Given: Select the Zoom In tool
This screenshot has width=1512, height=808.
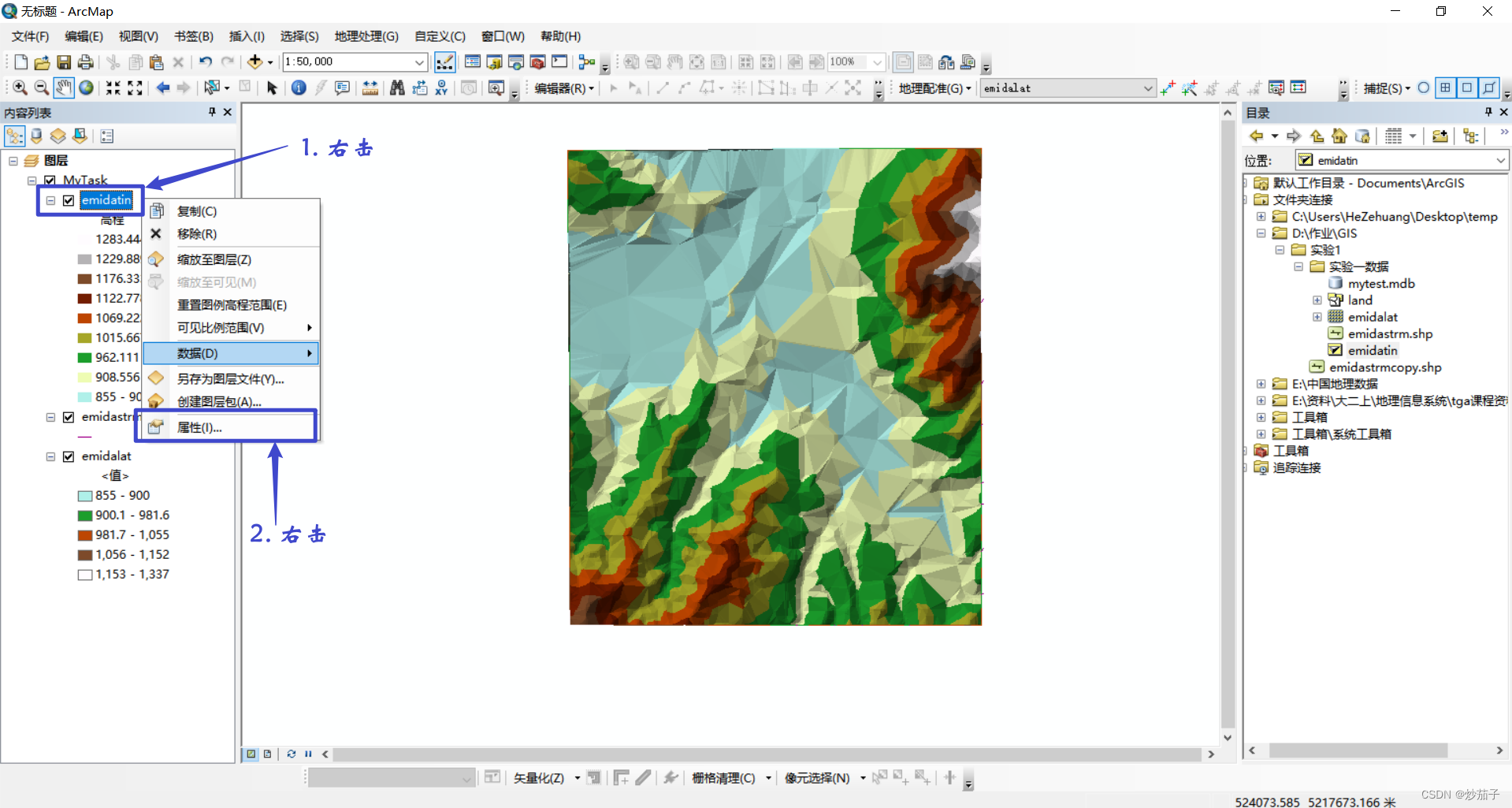Looking at the screenshot, I should pyautogui.click(x=20, y=88).
